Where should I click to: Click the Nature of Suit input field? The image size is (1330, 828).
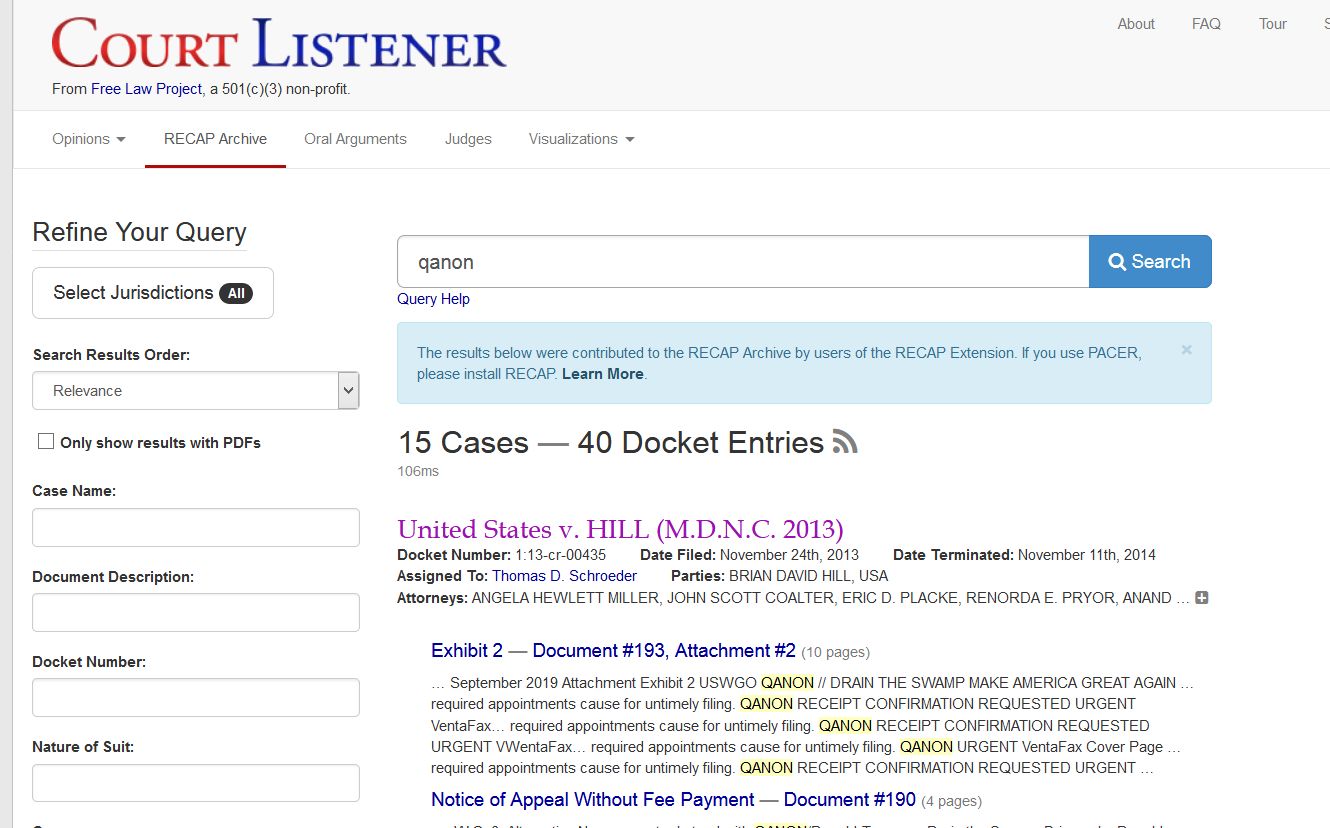[x=196, y=783]
